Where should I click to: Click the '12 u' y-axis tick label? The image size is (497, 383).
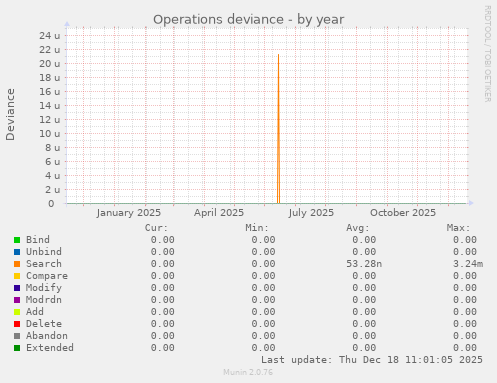[x=50, y=119]
